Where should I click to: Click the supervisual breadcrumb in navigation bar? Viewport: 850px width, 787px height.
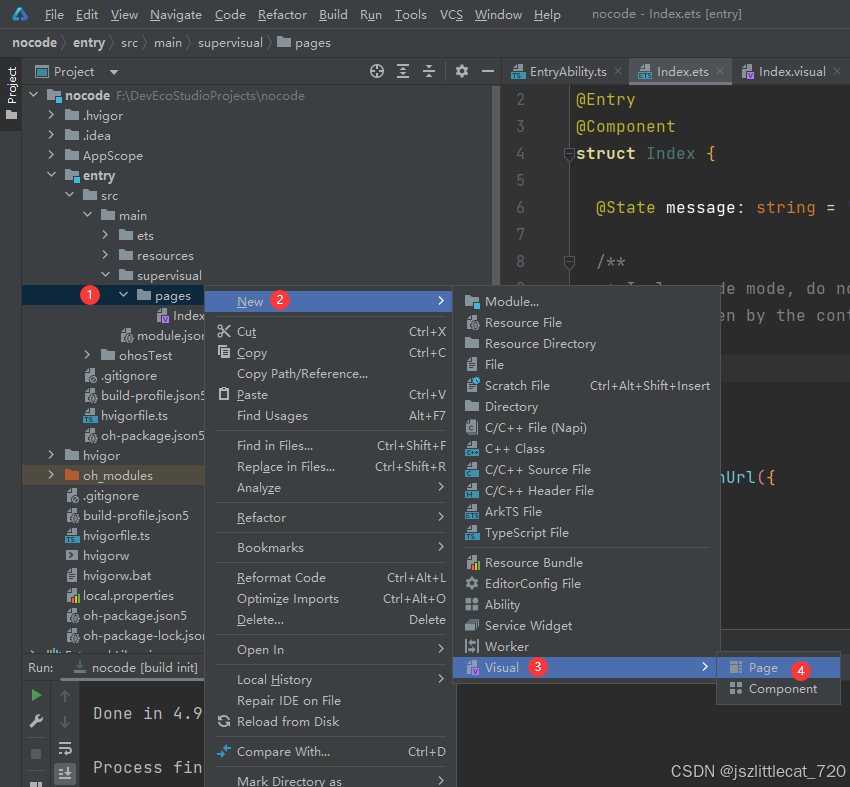click(x=230, y=43)
